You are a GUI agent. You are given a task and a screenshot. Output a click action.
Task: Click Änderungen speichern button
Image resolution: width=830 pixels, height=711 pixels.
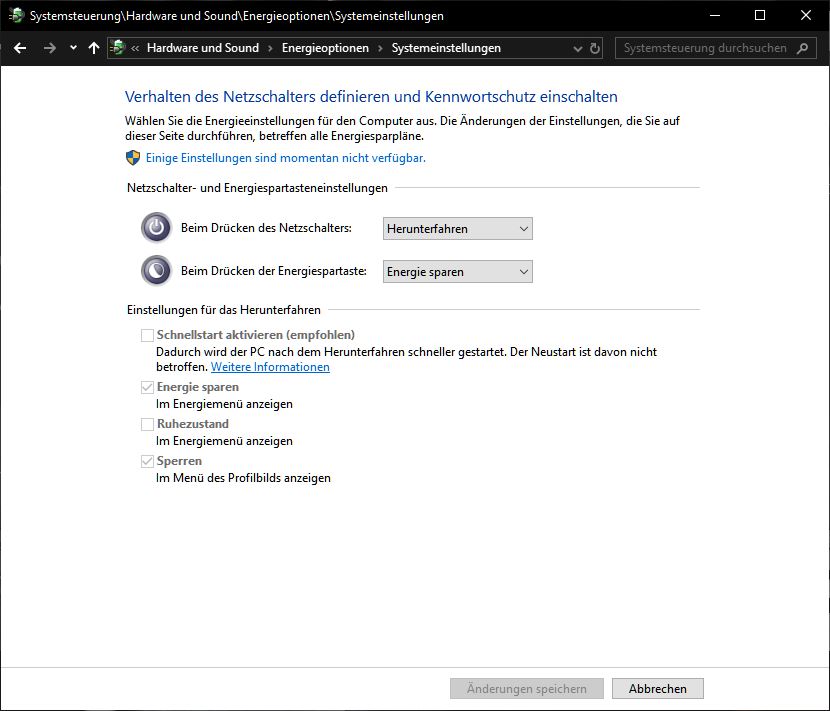click(527, 689)
